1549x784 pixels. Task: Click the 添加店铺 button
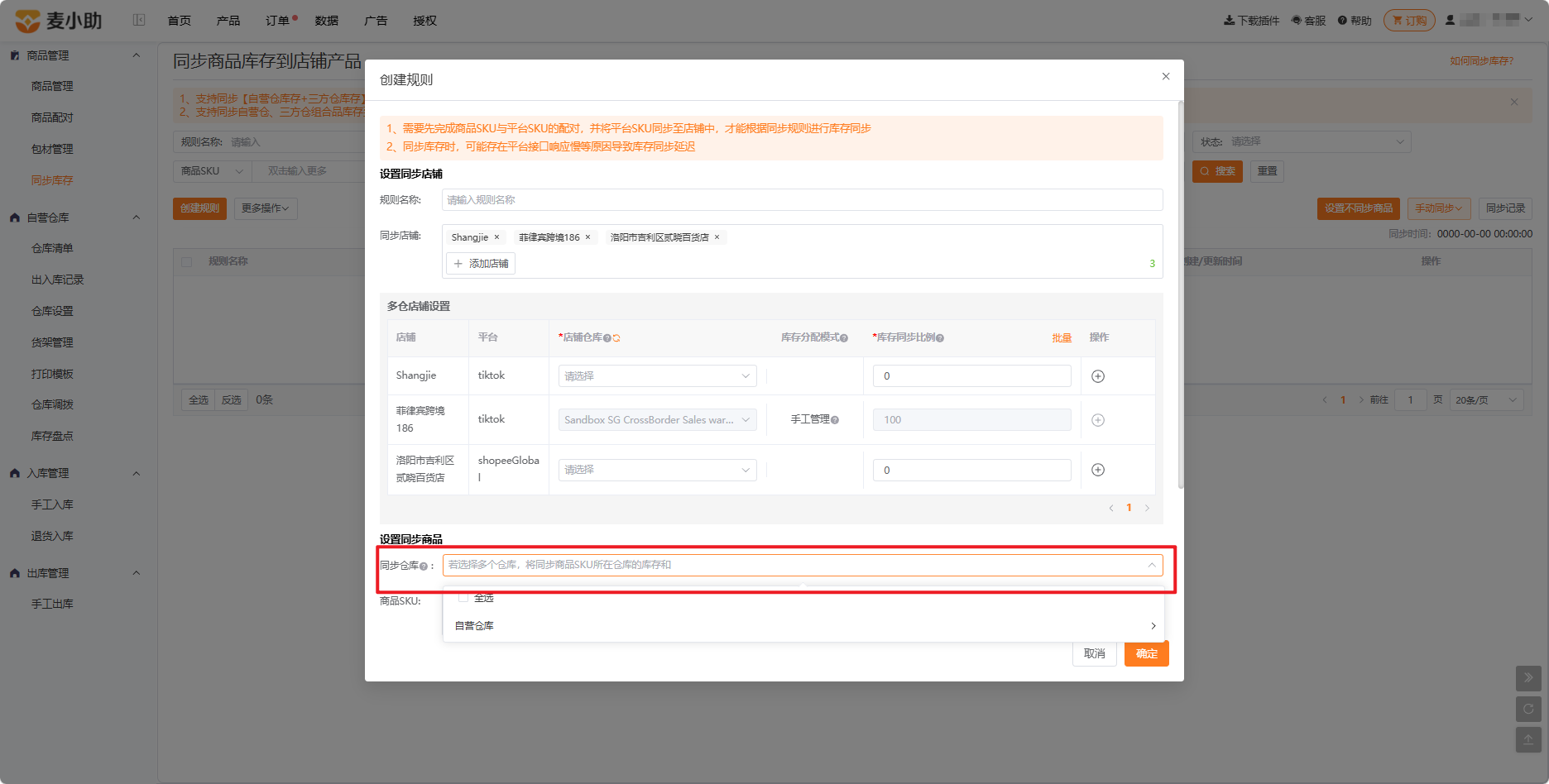click(x=481, y=264)
